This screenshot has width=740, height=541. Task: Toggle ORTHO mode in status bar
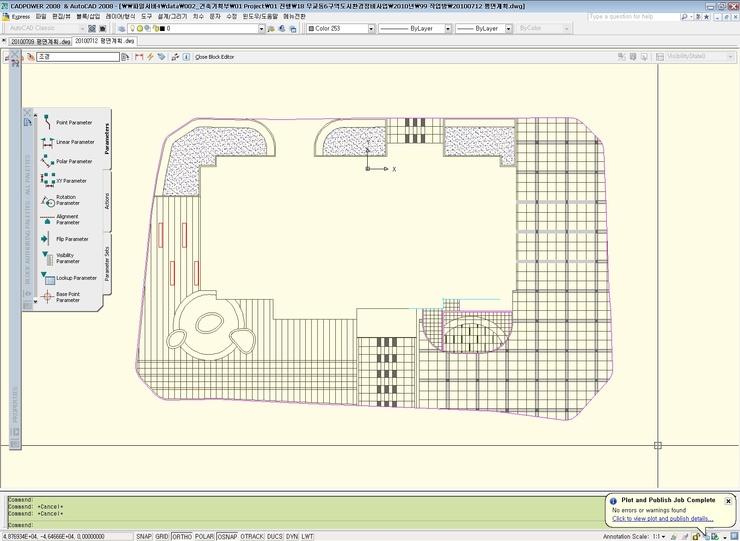coord(182,536)
